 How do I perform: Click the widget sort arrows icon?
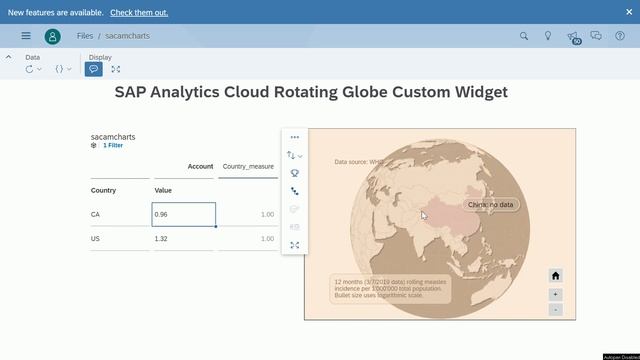(291, 155)
